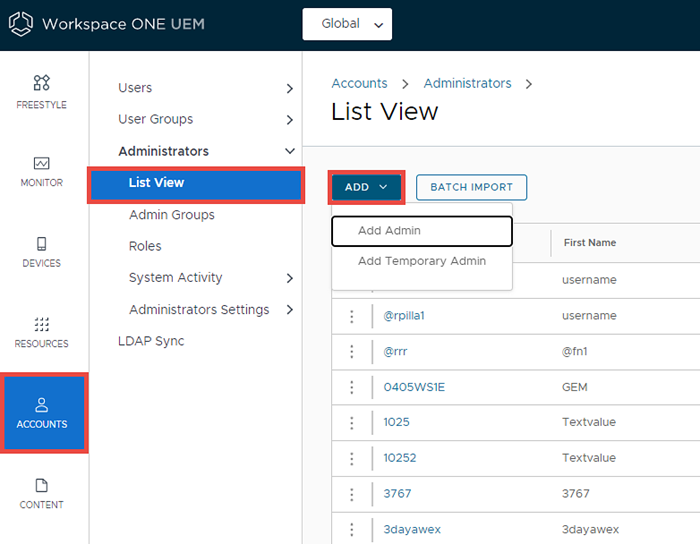Open the @rrr admin link
This screenshot has width=700, height=544.
[x=395, y=352]
